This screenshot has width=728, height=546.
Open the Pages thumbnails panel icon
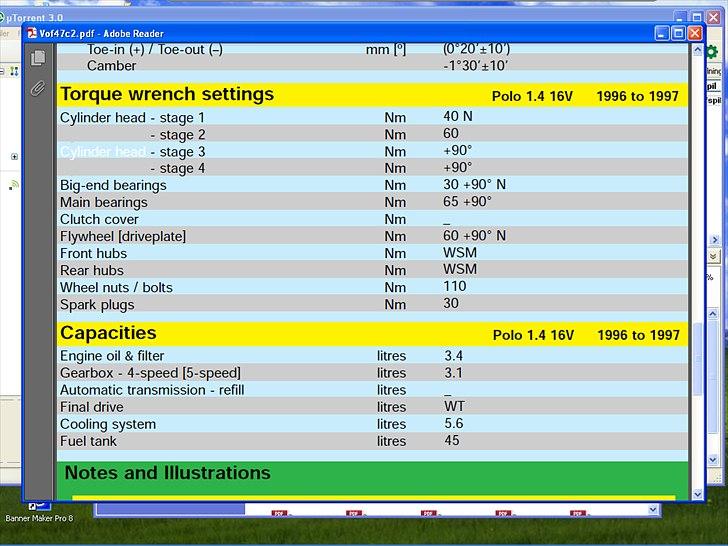[x=39, y=58]
